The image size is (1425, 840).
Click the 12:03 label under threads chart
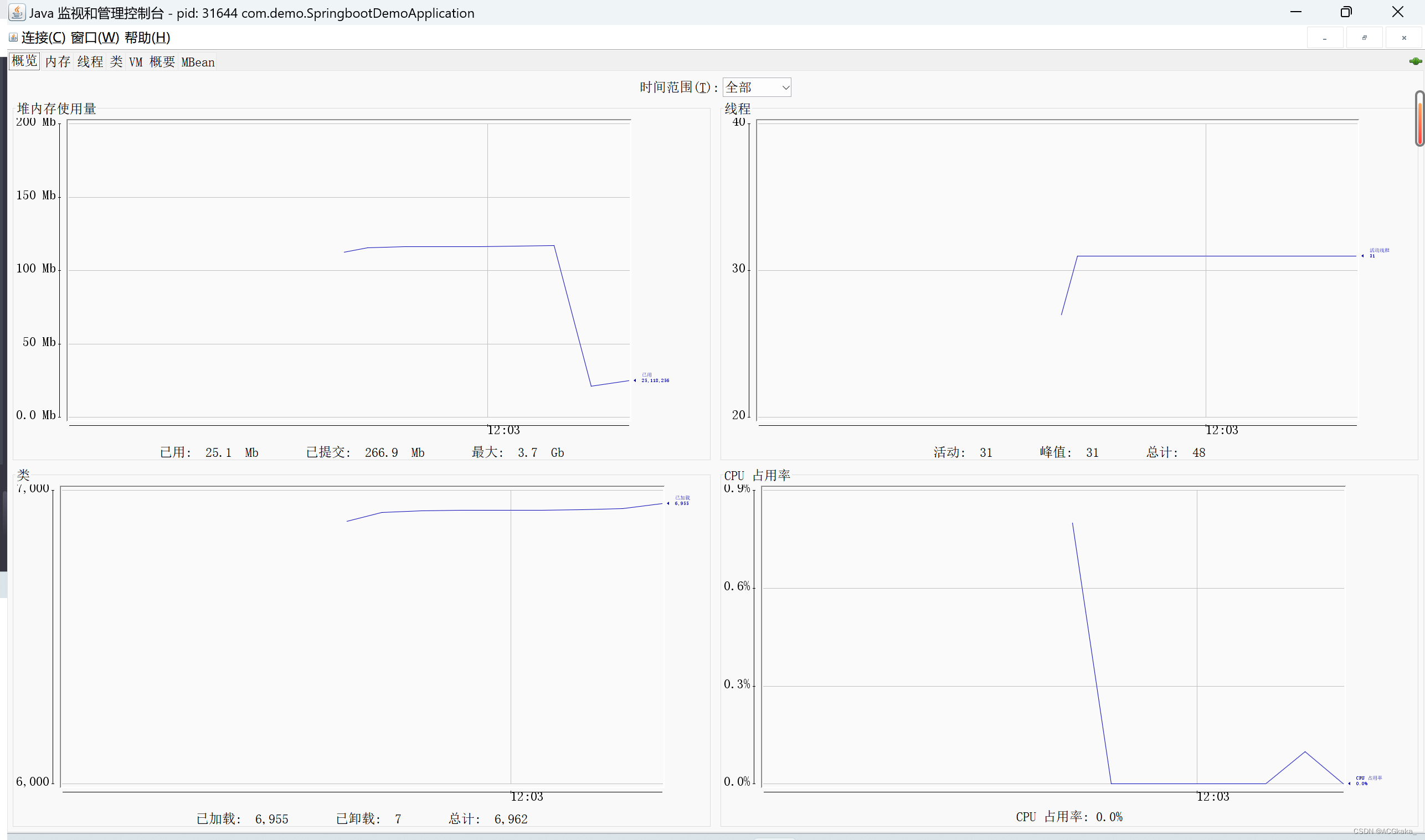click(1222, 430)
